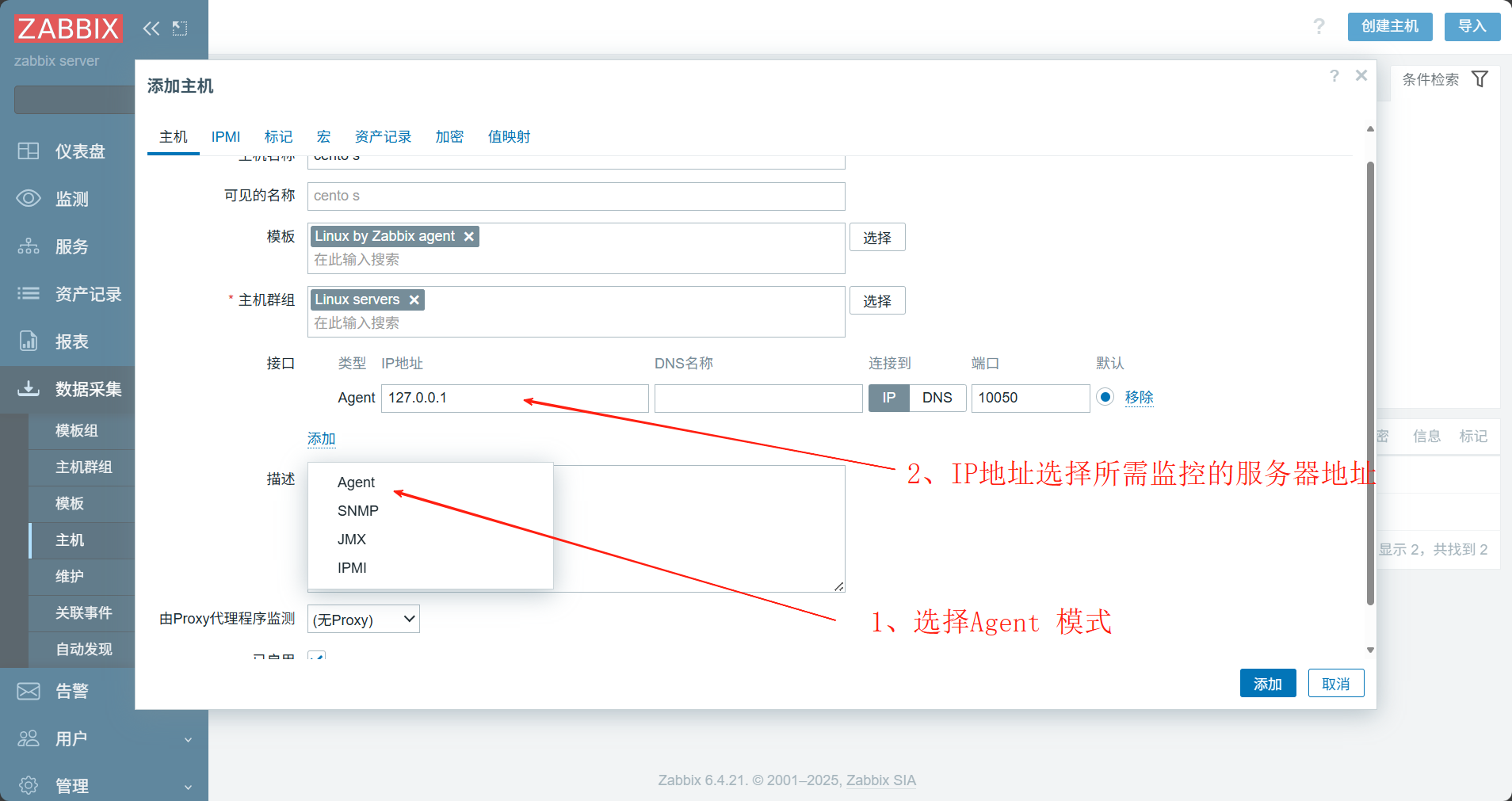The image size is (1512, 801).
Task: Open the 数据采集 download icon menu
Action: (29, 388)
